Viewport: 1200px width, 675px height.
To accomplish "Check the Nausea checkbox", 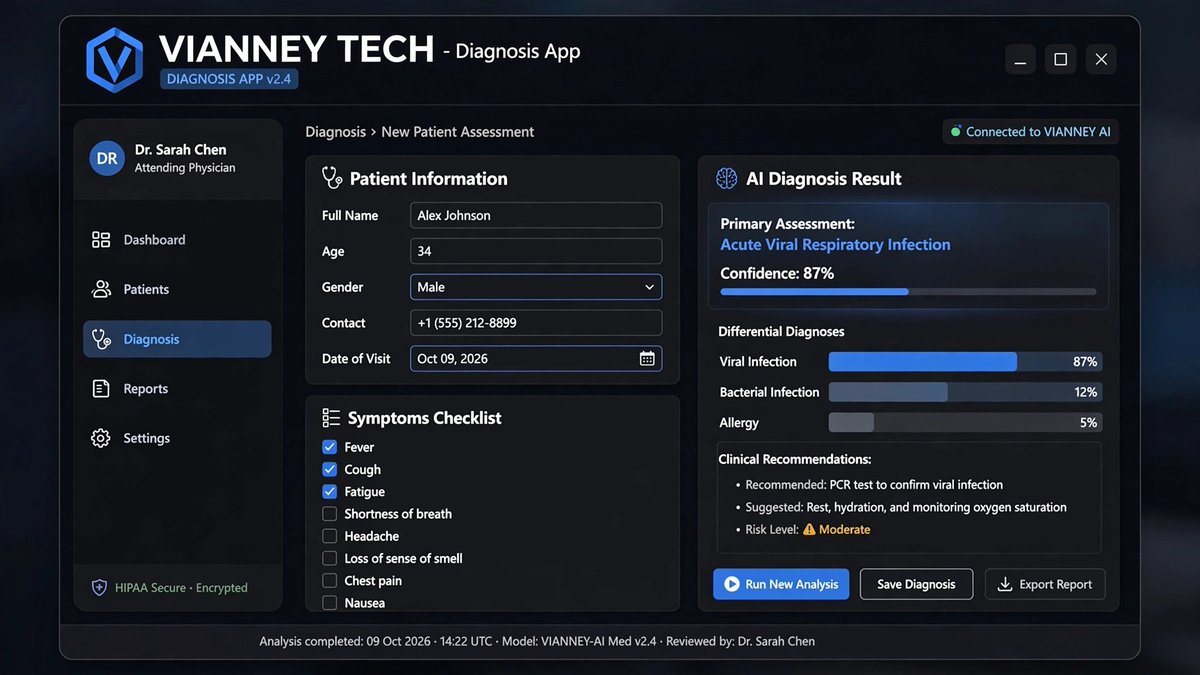I will point(329,603).
